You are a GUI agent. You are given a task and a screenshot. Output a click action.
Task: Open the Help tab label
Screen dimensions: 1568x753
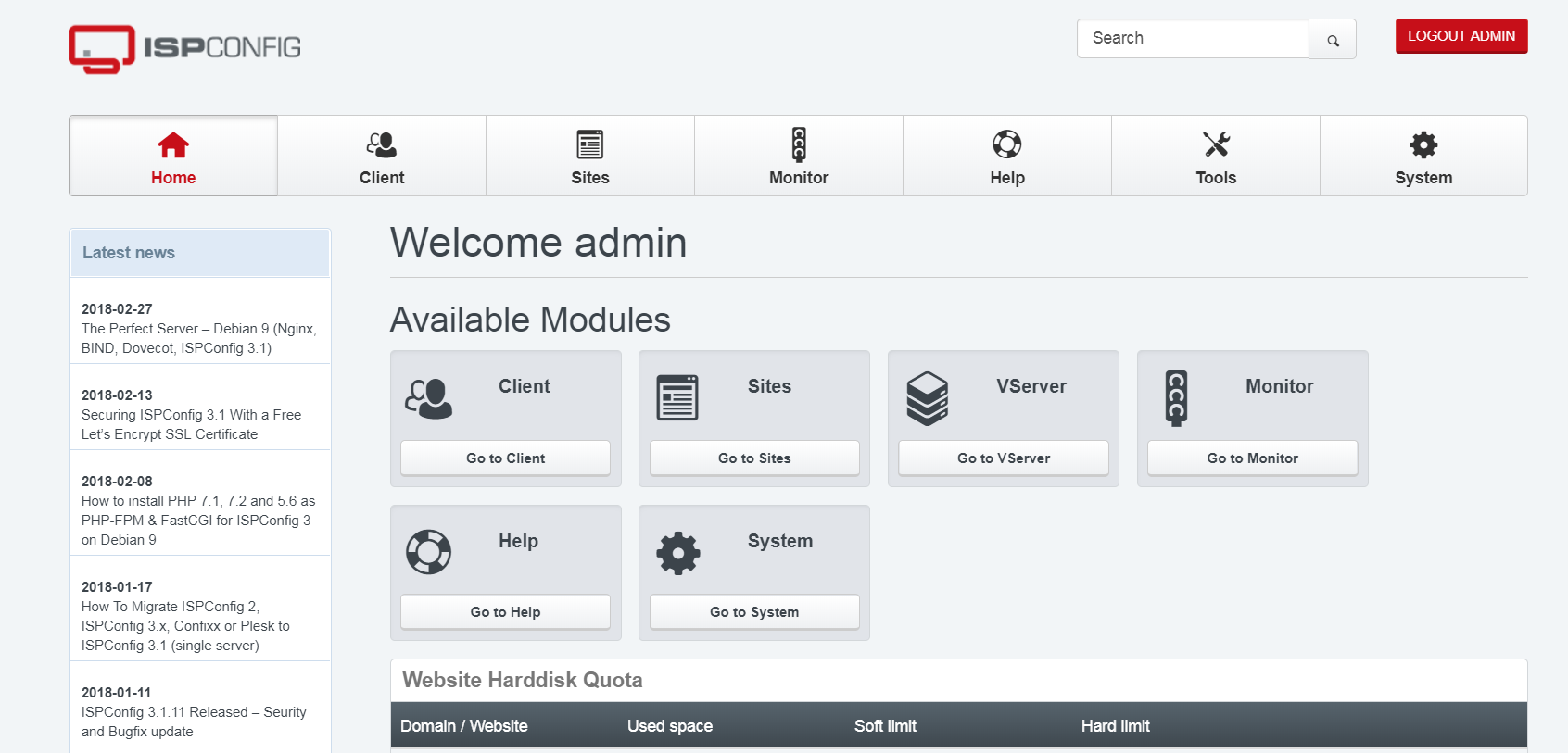tap(1007, 178)
